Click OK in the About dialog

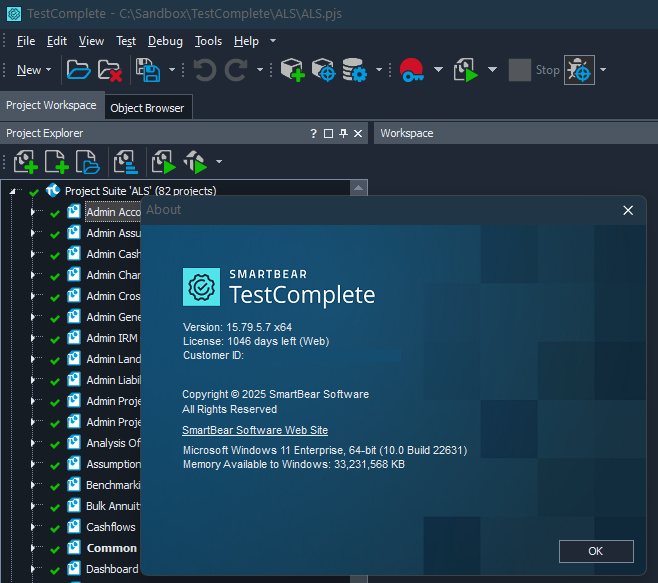click(595, 551)
